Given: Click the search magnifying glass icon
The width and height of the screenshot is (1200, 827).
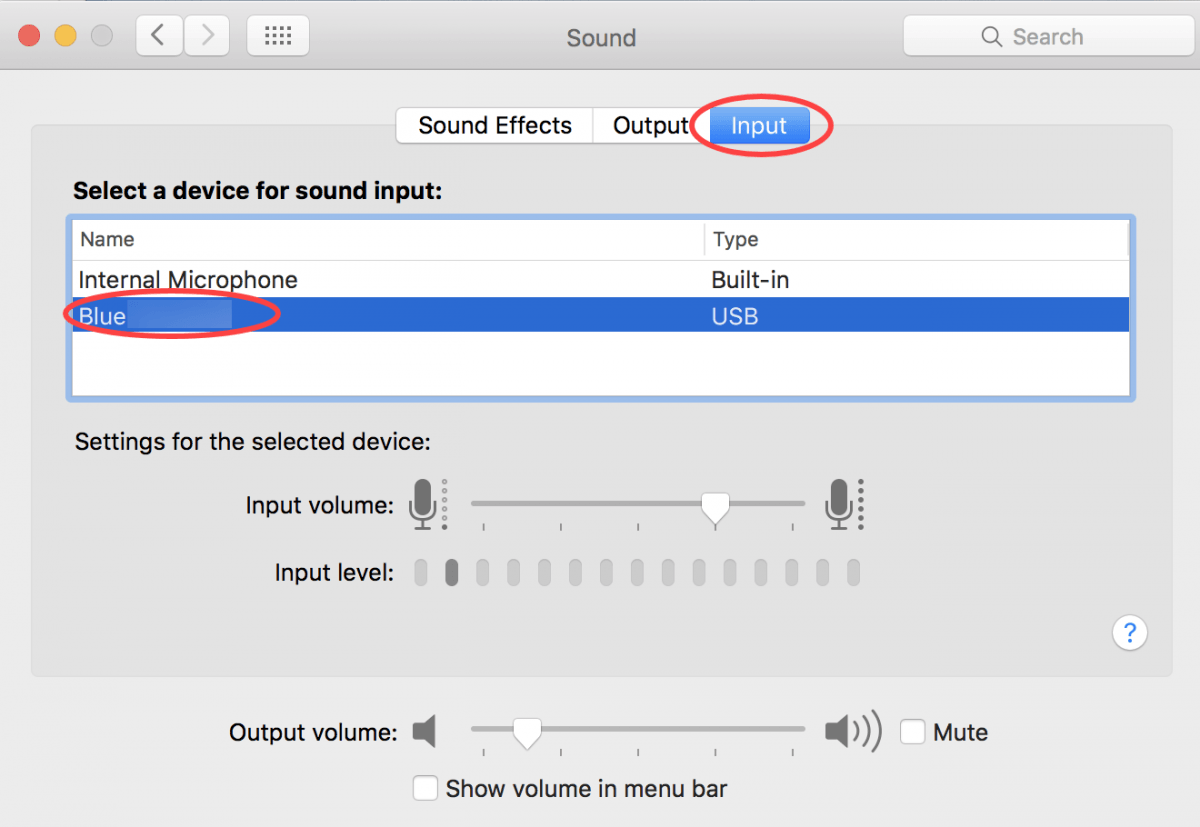Looking at the screenshot, I should (991, 37).
